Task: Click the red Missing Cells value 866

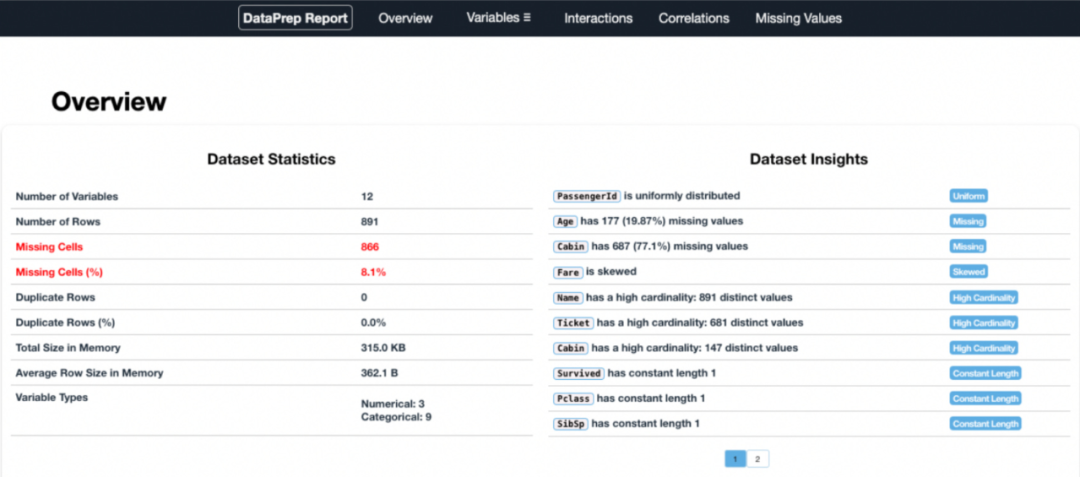Action: point(370,246)
